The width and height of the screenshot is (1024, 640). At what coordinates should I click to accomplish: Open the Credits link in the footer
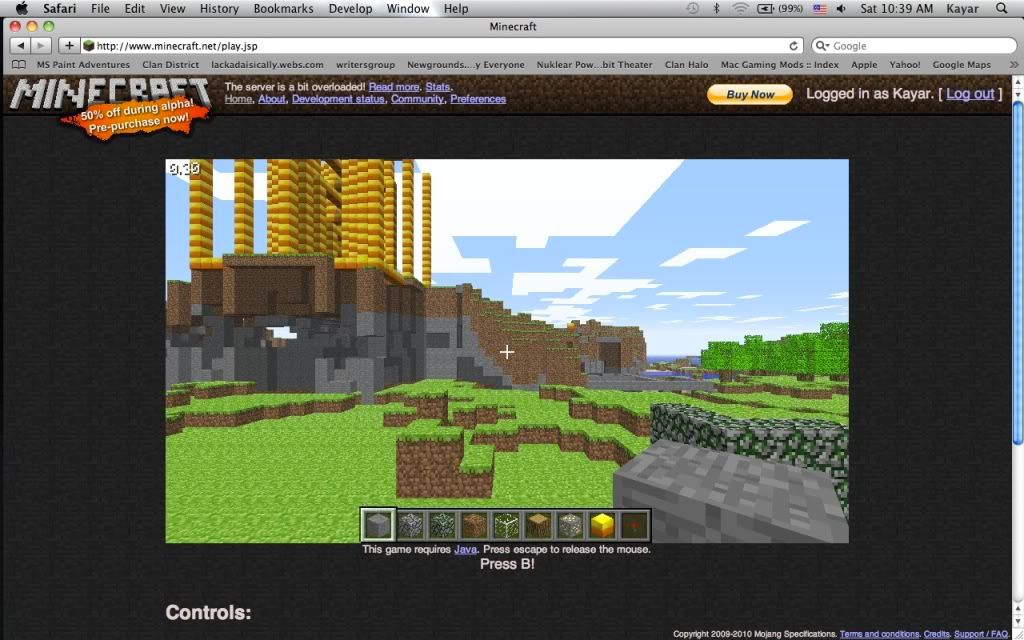936,634
